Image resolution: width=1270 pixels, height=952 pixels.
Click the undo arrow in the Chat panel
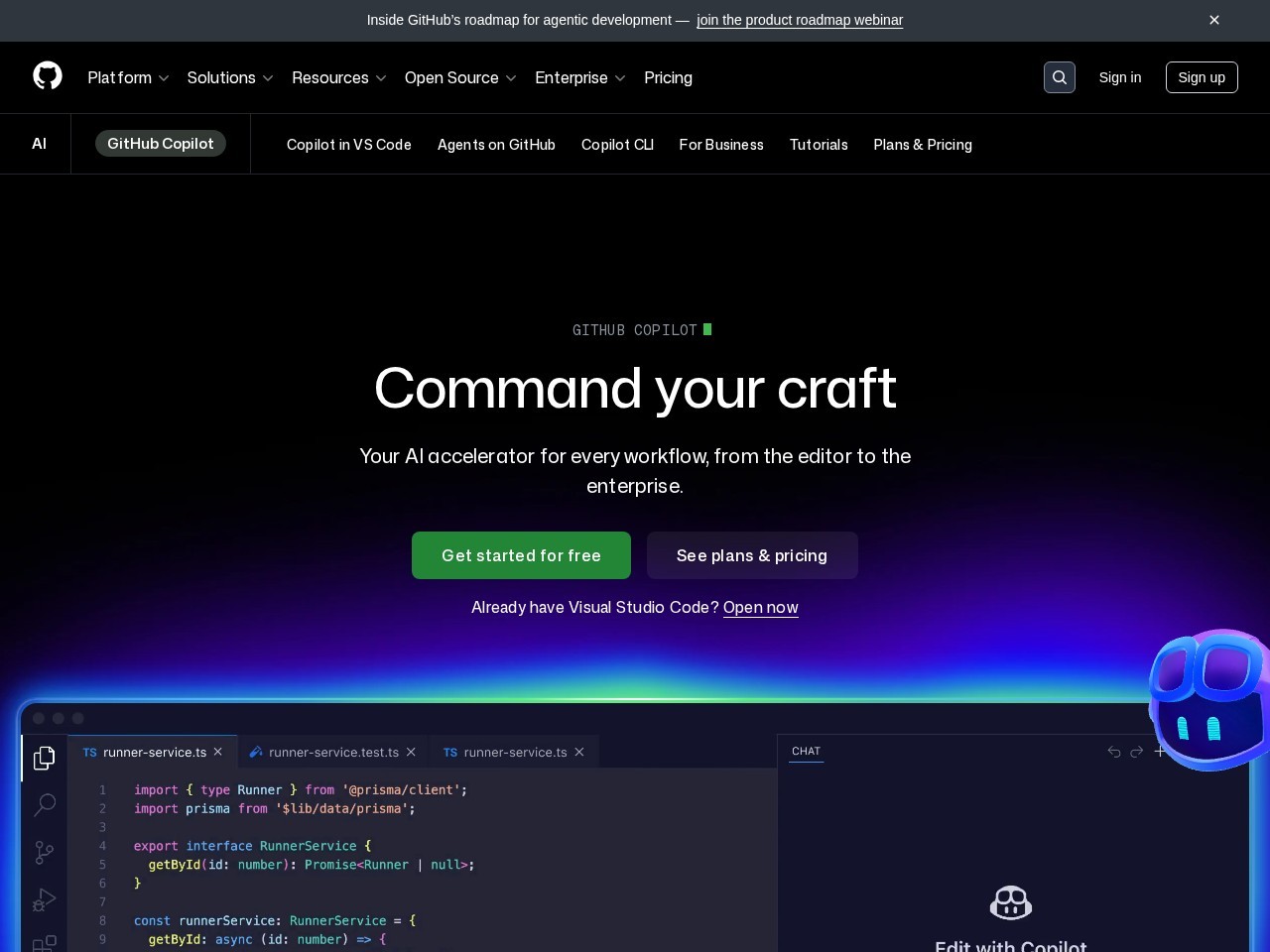(1113, 752)
